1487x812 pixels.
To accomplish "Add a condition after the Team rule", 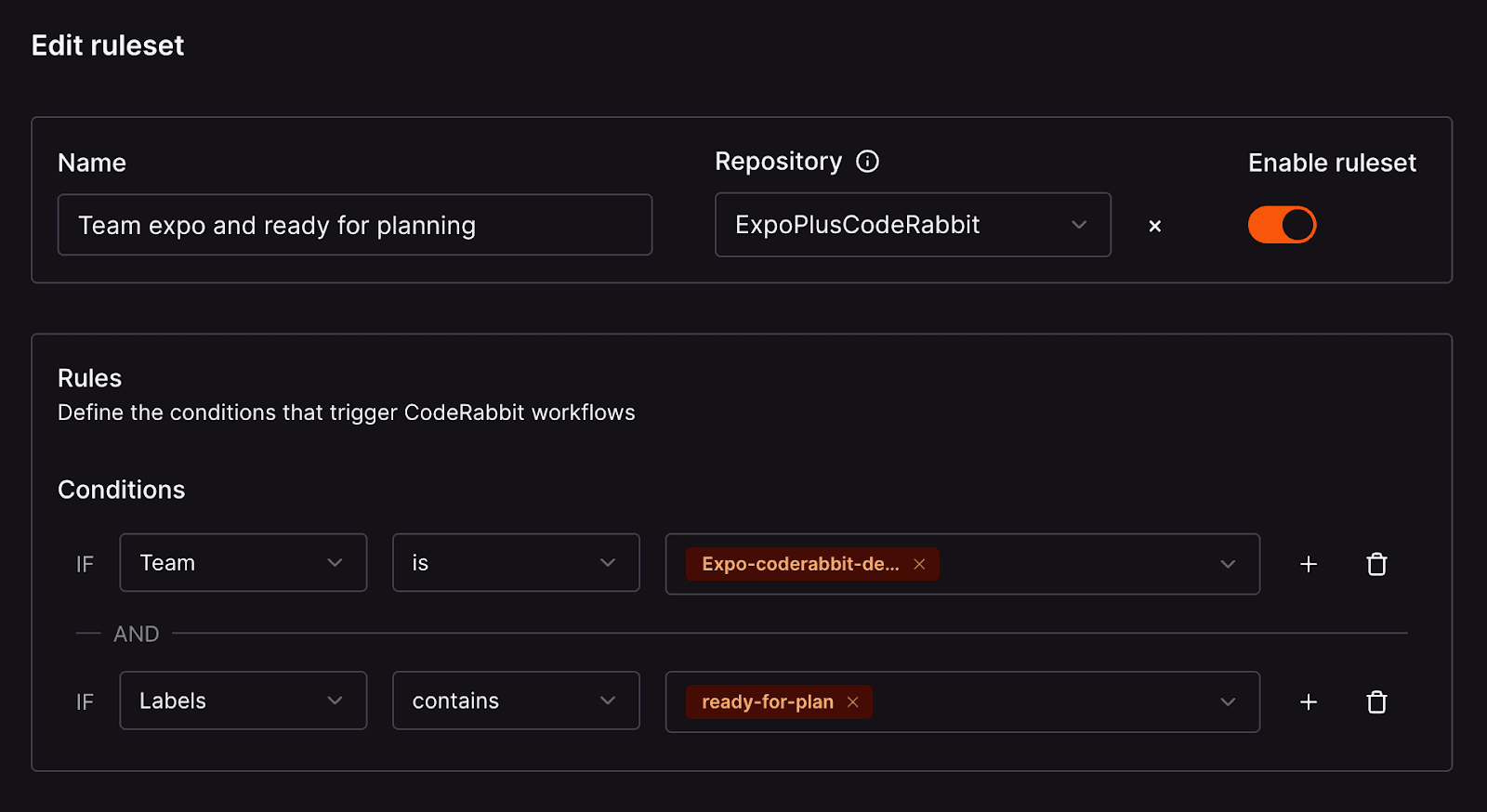I will pyautogui.click(x=1309, y=564).
